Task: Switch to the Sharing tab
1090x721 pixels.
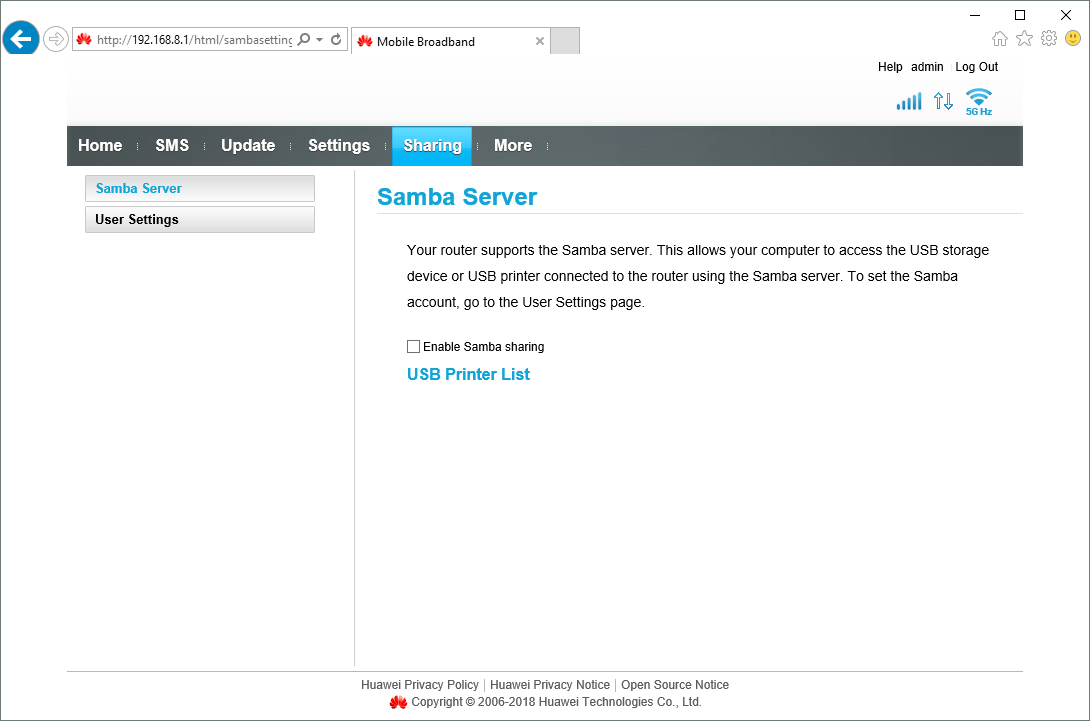Action: (x=431, y=145)
